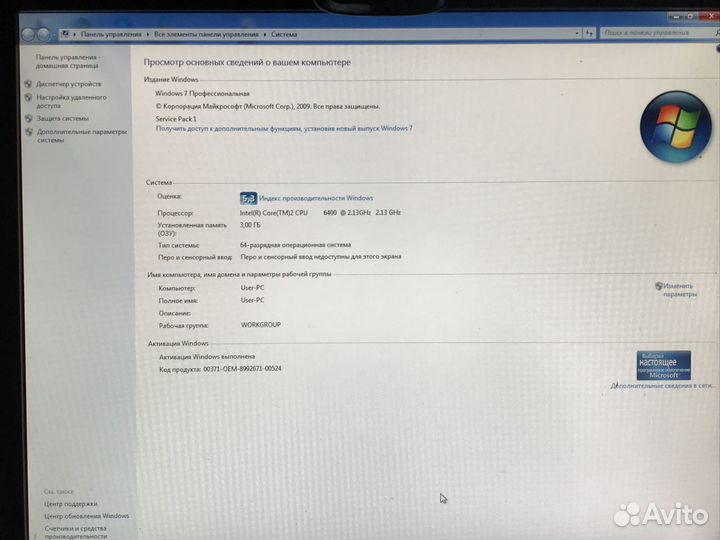
Task: Open 'Панель управления - домашняя страница' link
Action: [68, 61]
